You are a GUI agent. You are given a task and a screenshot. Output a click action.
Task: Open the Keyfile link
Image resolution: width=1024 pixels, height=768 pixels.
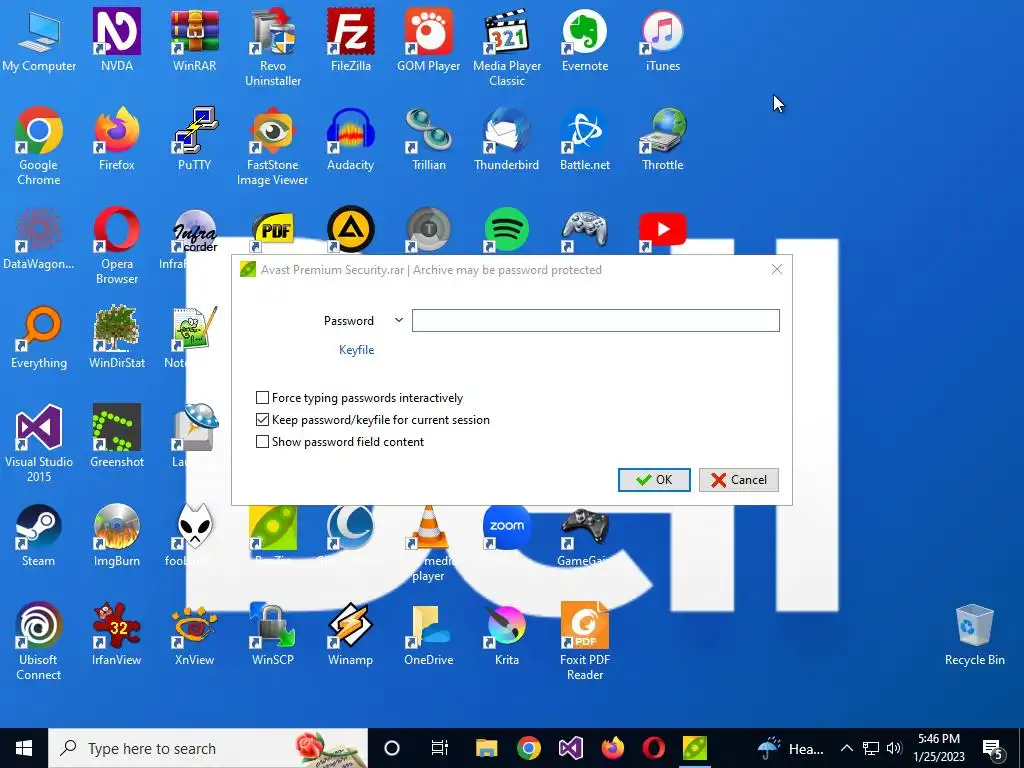pos(357,350)
